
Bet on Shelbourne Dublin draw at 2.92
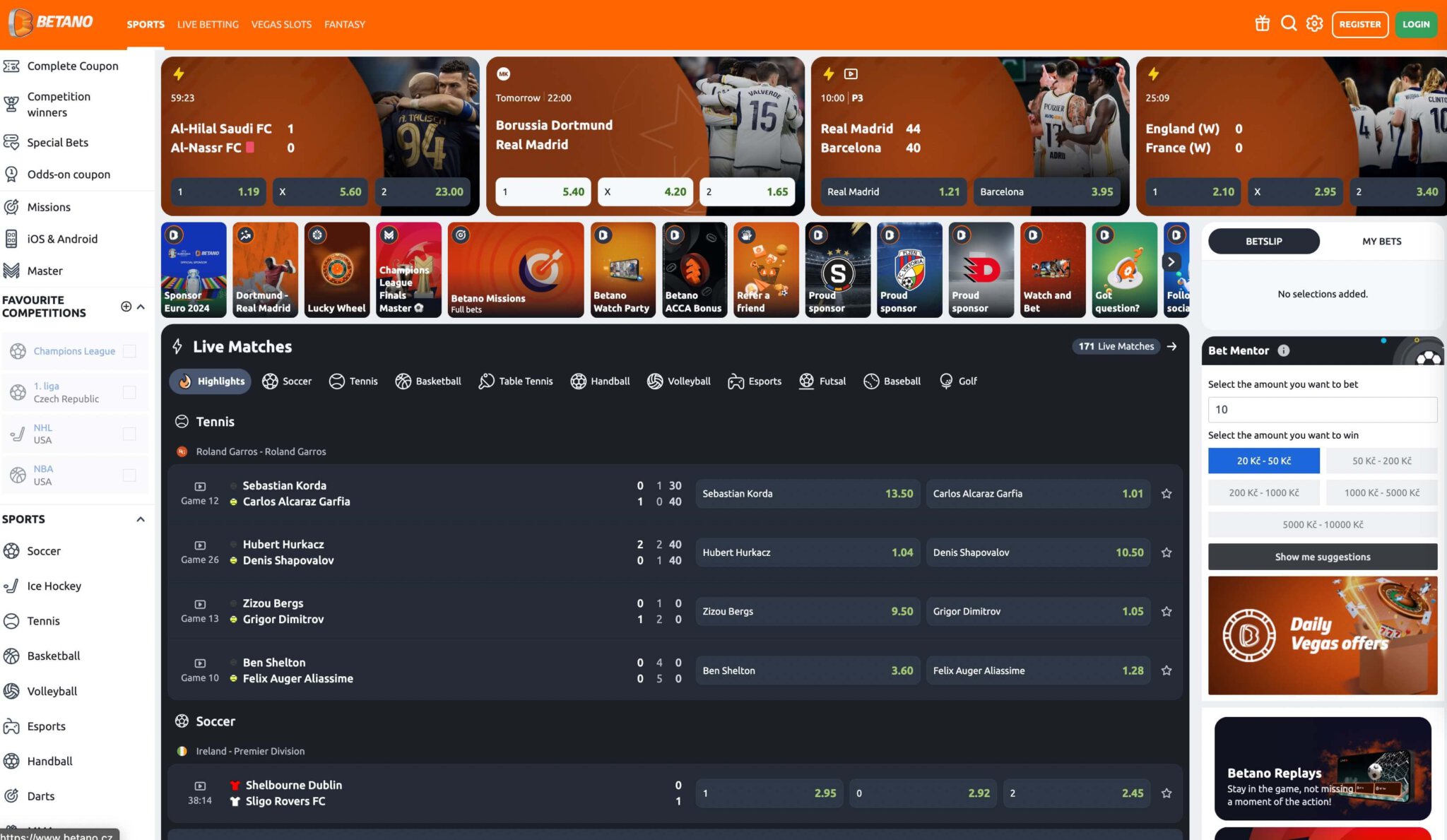click(x=923, y=793)
